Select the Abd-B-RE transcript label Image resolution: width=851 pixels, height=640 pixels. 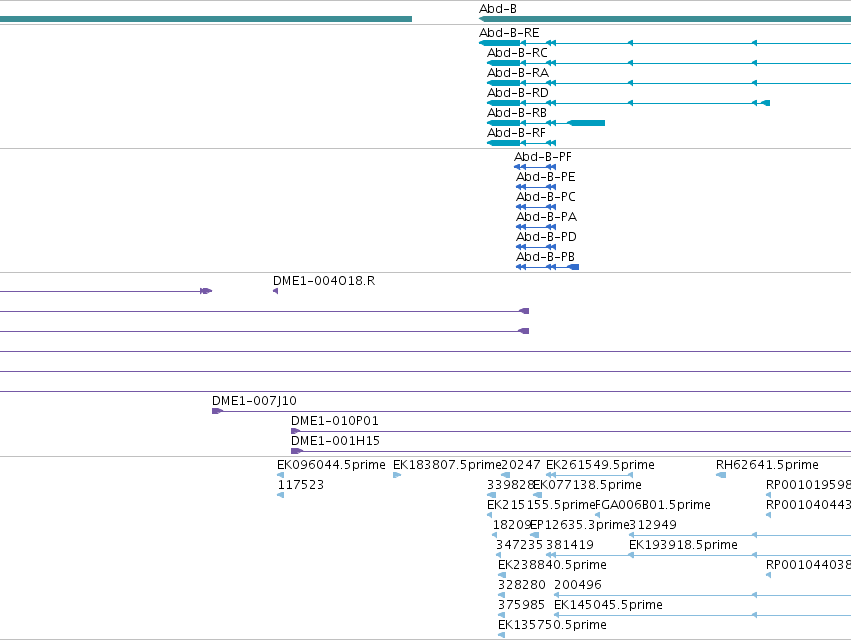click(509, 33)
